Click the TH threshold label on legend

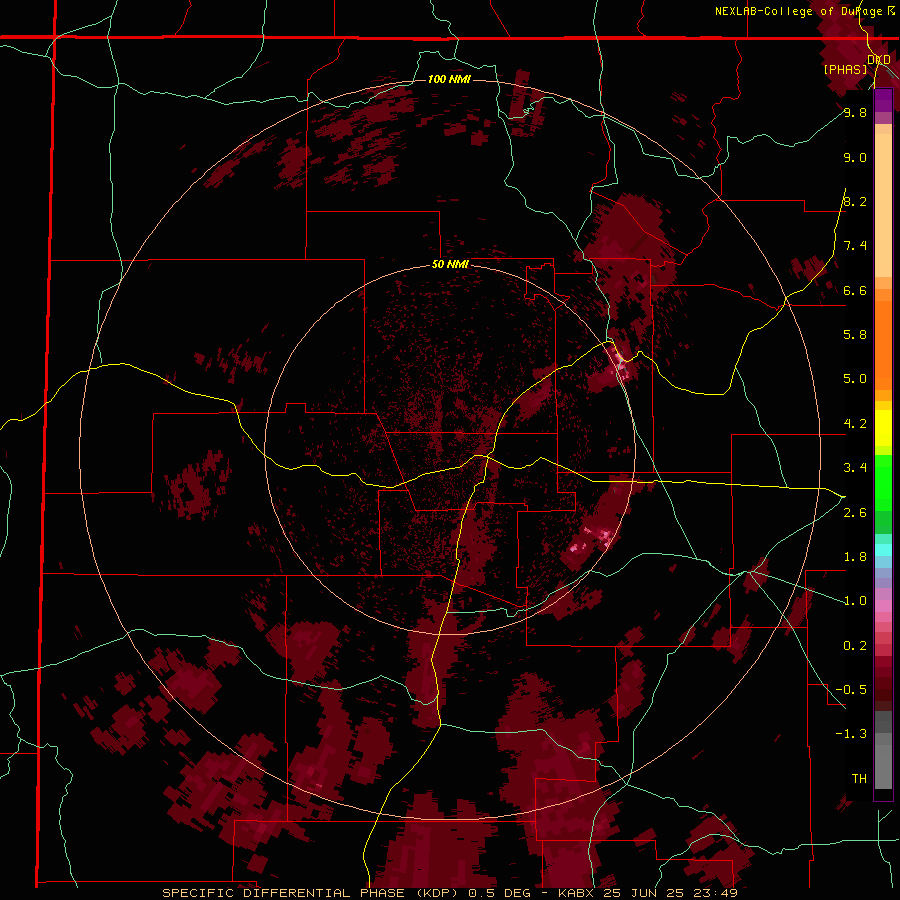tap(859, 779)
